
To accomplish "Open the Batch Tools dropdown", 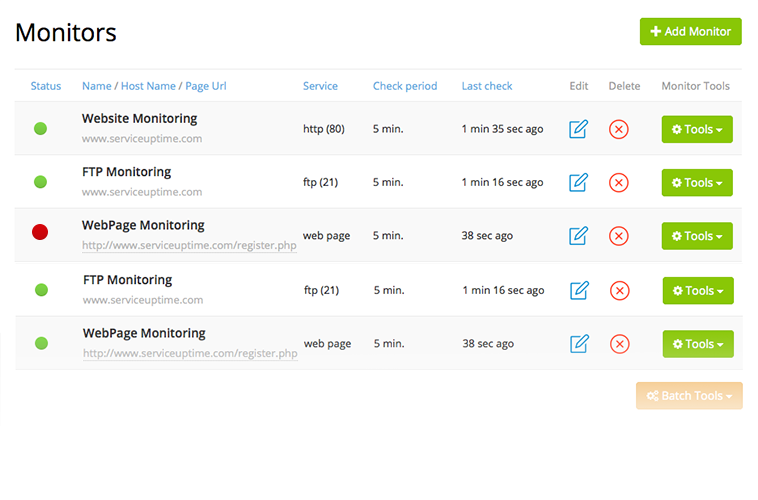I will pyautogui.click(x=689, y=396).
